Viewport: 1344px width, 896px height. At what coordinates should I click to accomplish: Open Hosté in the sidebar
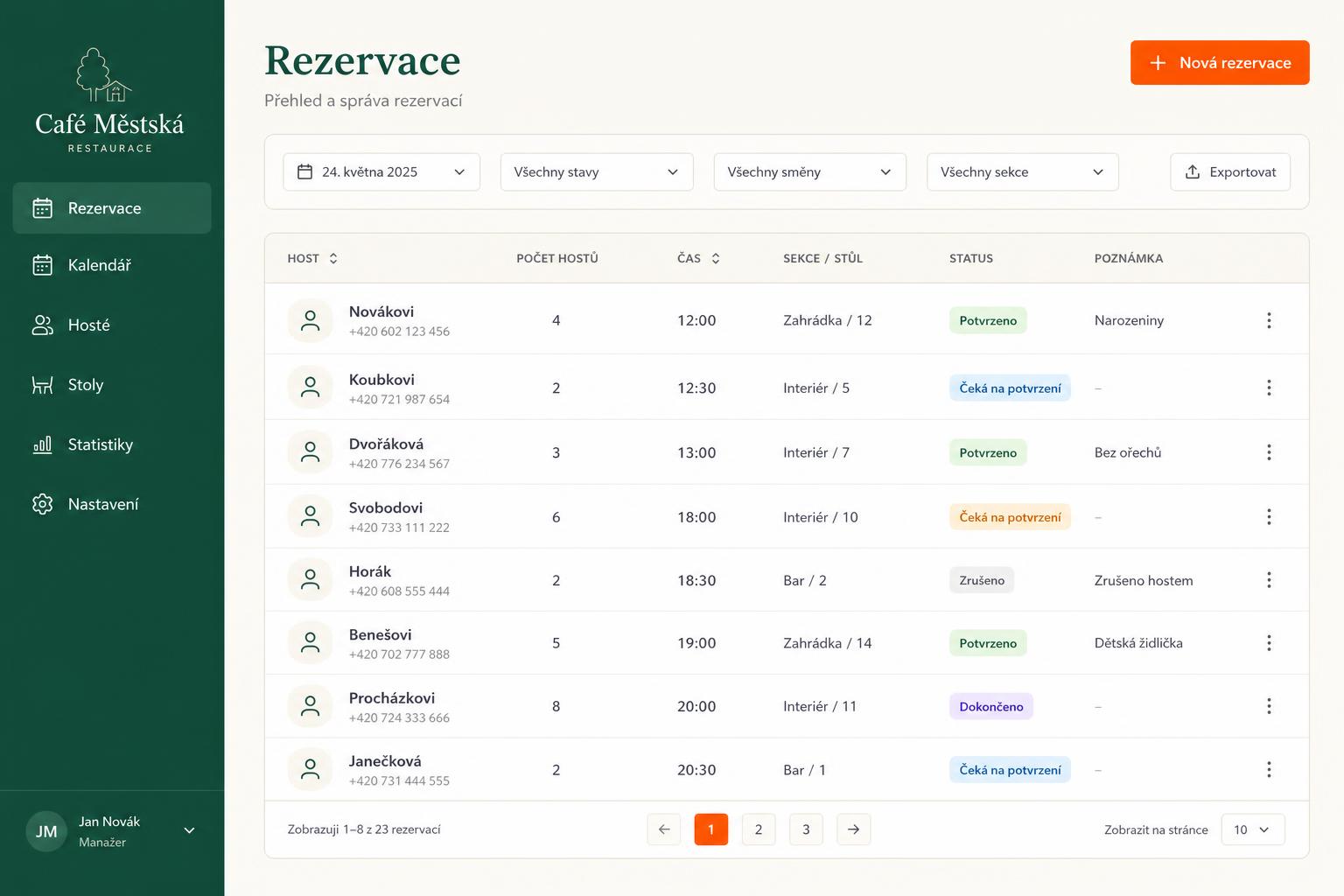click(112, 325)
